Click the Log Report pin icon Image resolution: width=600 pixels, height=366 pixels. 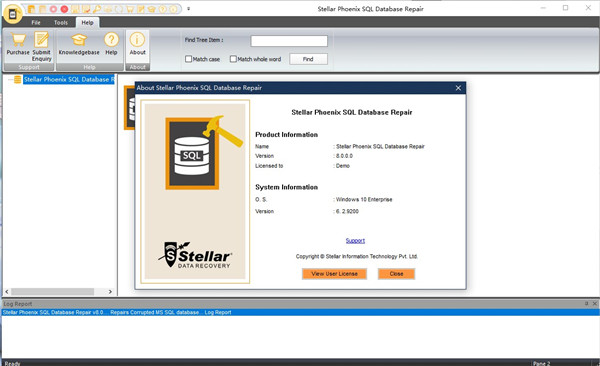(586, 304)
